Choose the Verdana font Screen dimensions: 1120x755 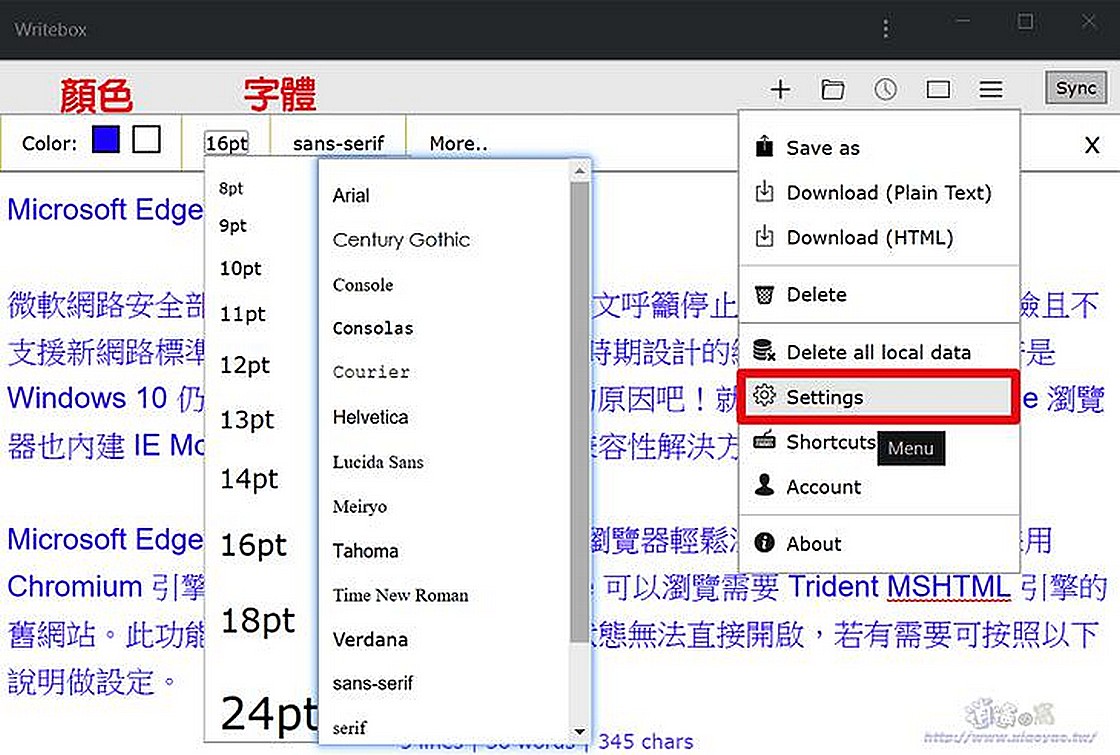click(x=370, y=639)
